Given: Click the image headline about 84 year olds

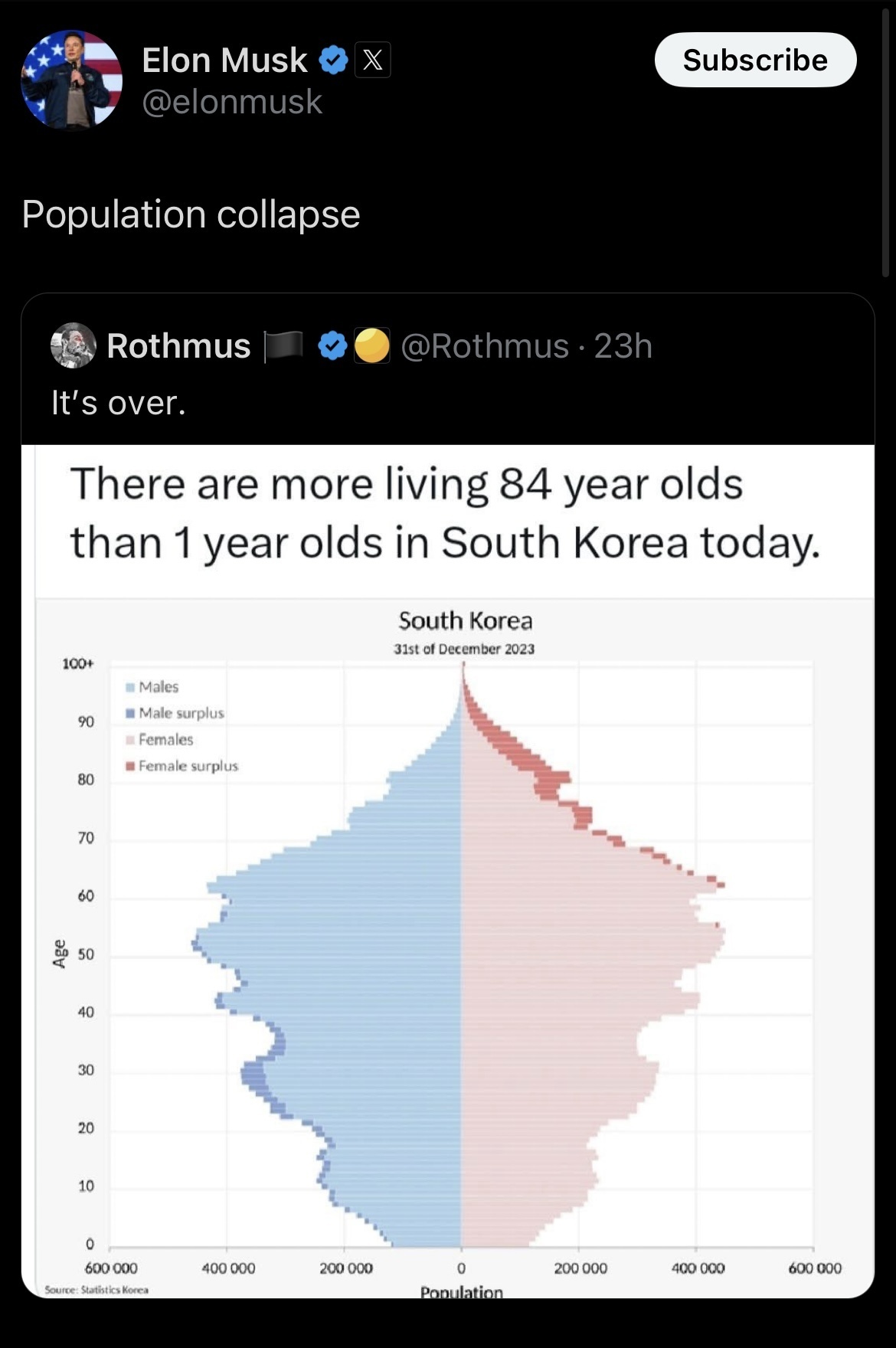Looking at the screenshot, I should (445, 514).
